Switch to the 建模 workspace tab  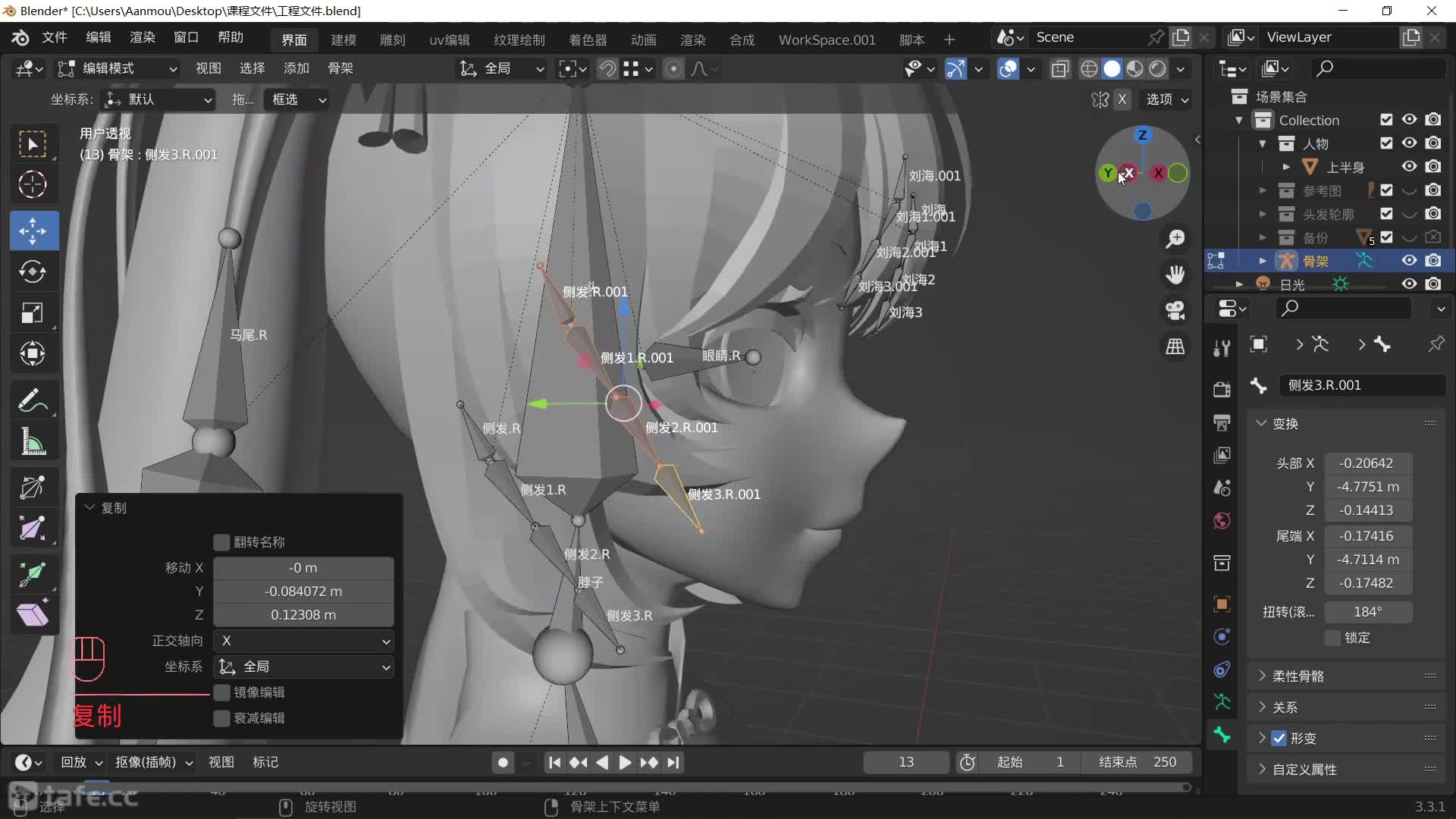[x=344, y=39]
